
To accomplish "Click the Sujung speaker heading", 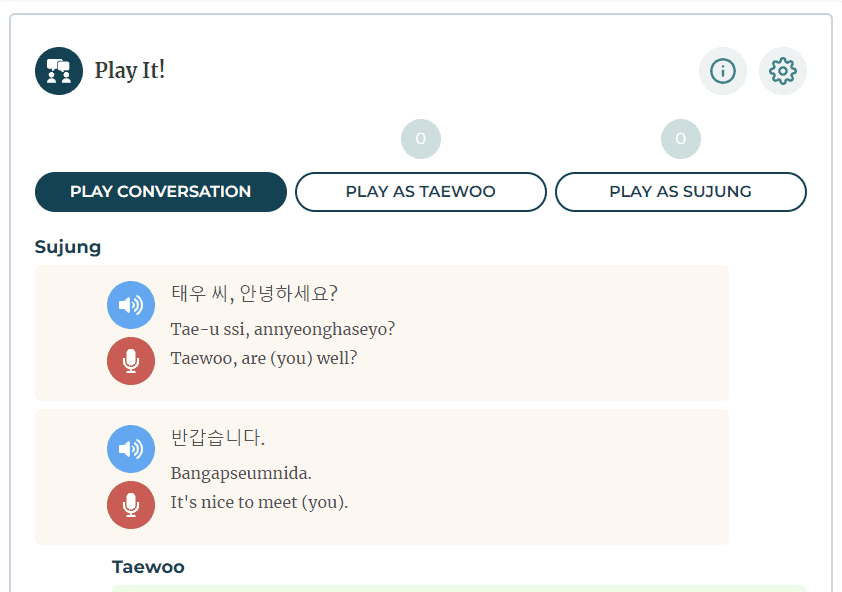I will (x=68, y=246).
